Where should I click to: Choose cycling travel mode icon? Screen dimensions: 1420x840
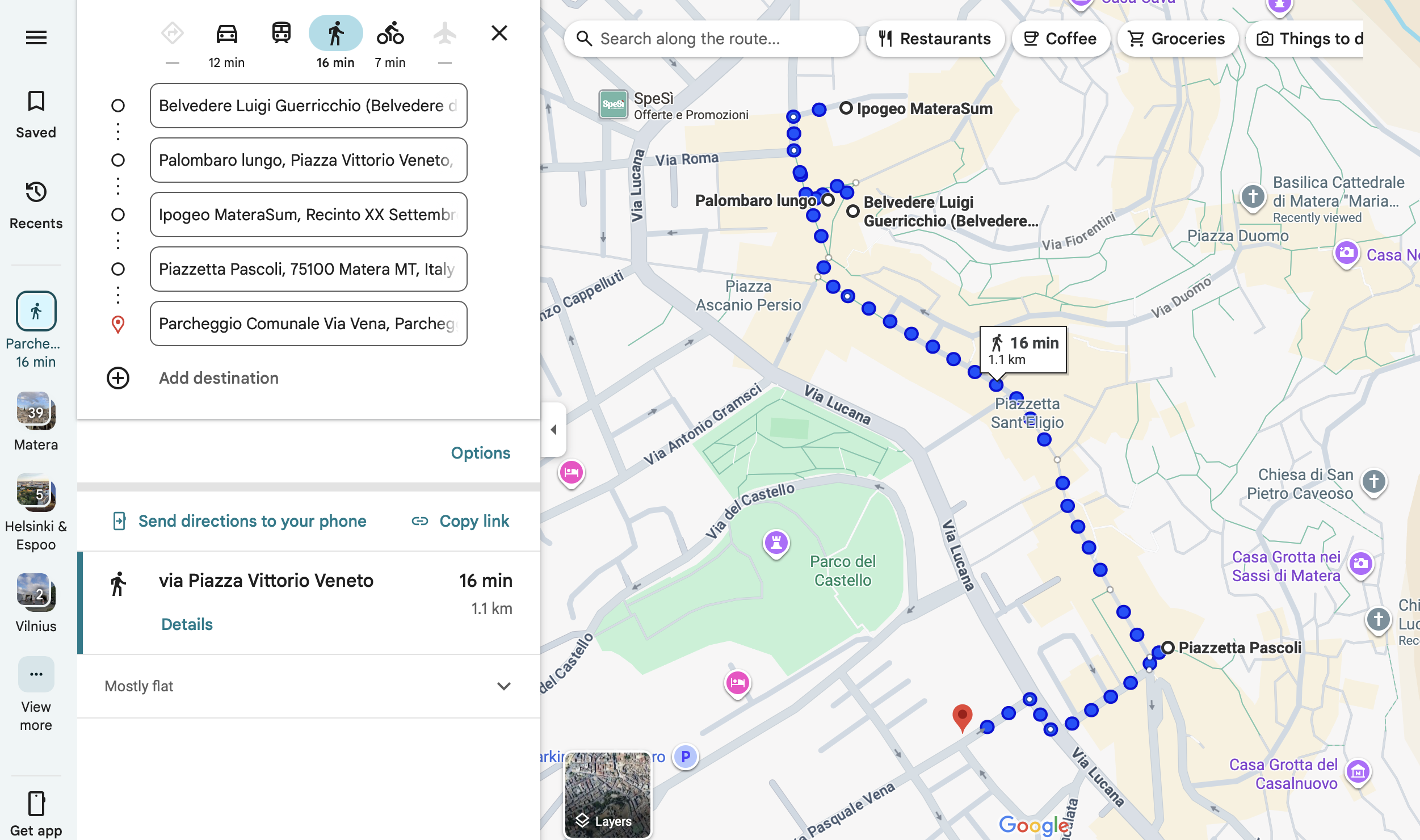(390, 34)
